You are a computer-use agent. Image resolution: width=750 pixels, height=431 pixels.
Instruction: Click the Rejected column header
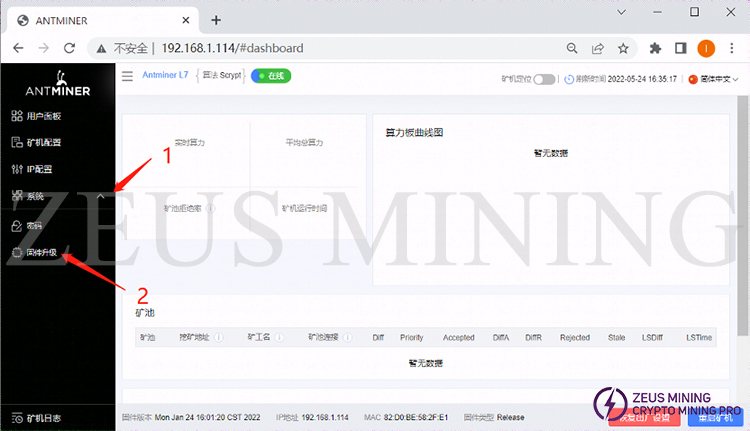(x=575, y=337)
